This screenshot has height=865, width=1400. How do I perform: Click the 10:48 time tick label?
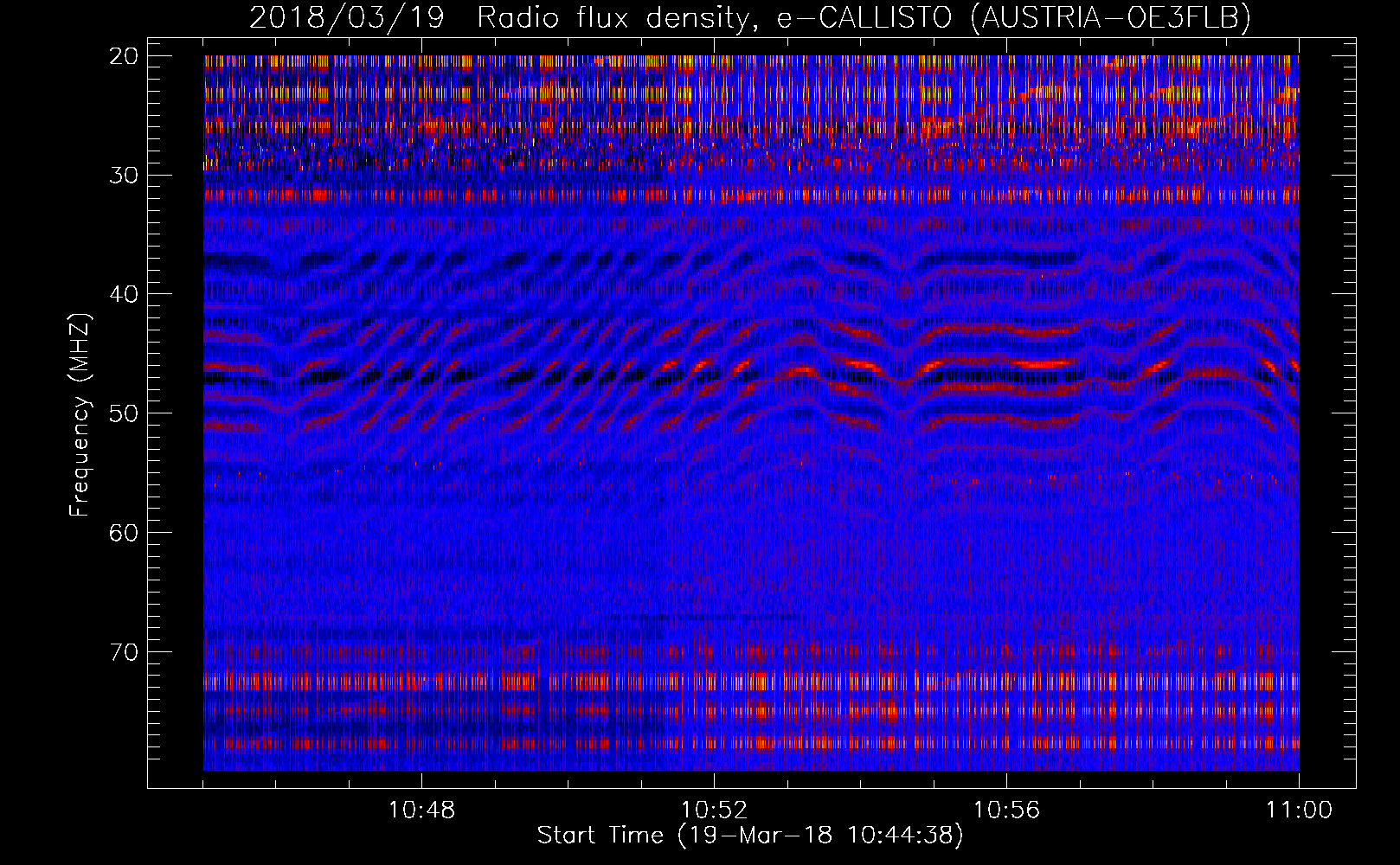click(x=421, y=811)
